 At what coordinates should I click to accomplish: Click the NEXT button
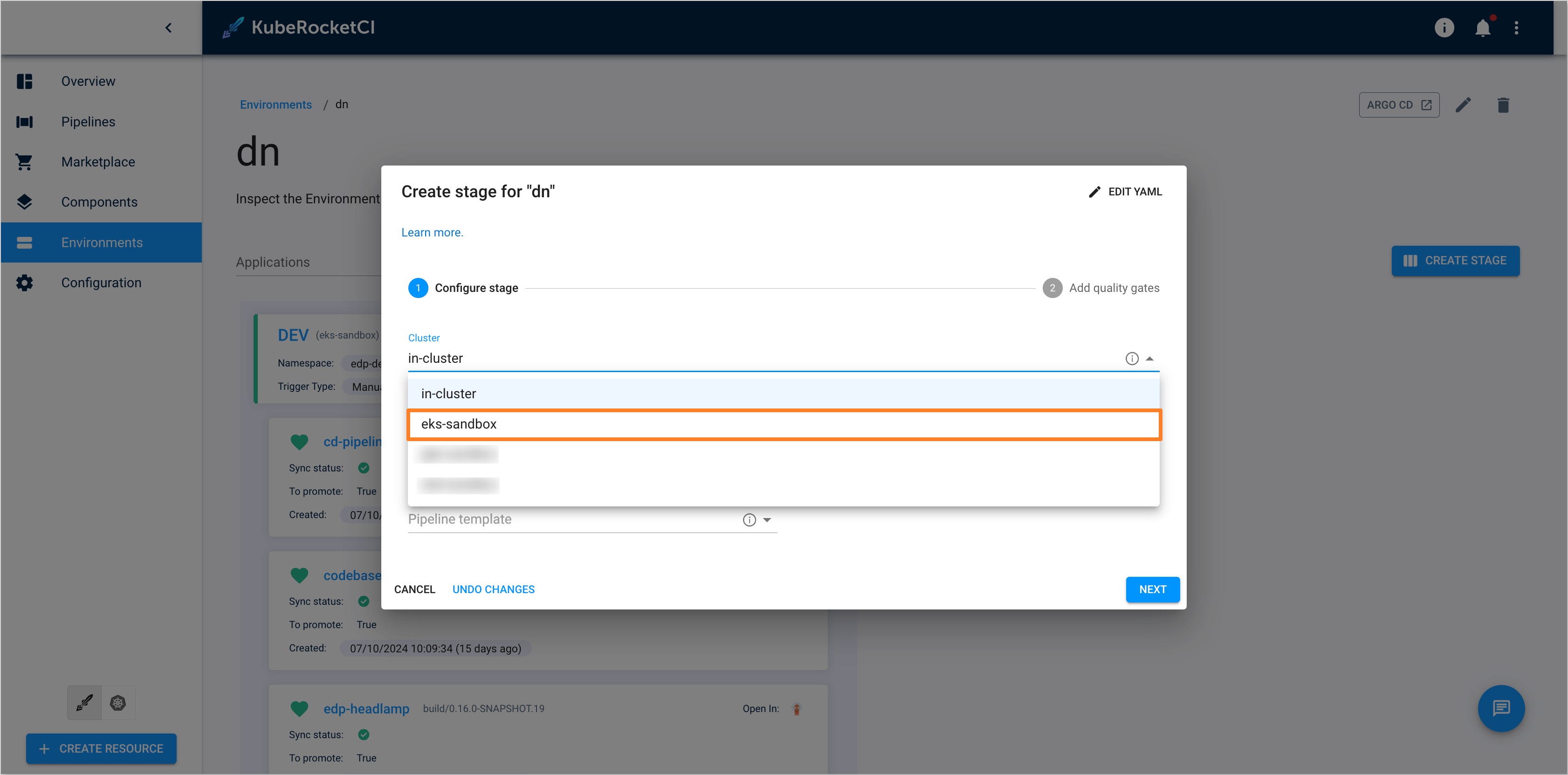1152,589
